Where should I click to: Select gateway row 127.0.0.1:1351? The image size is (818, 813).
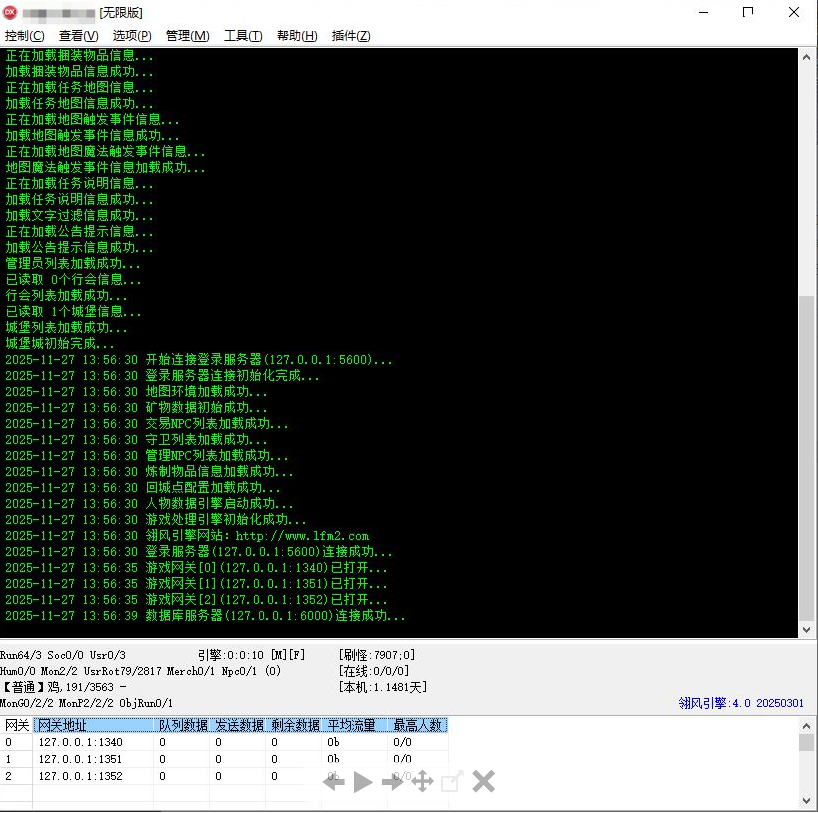coord(80,759)
